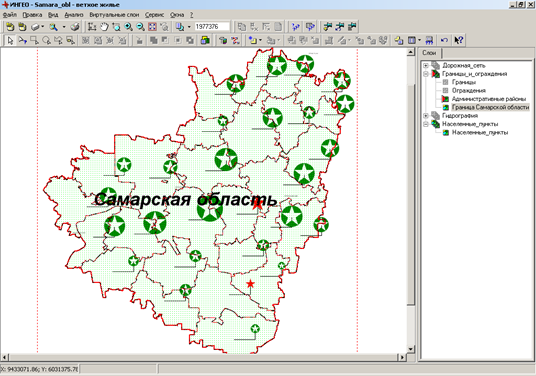Click the vertical scrollbar up arrow

coord(411,52)
